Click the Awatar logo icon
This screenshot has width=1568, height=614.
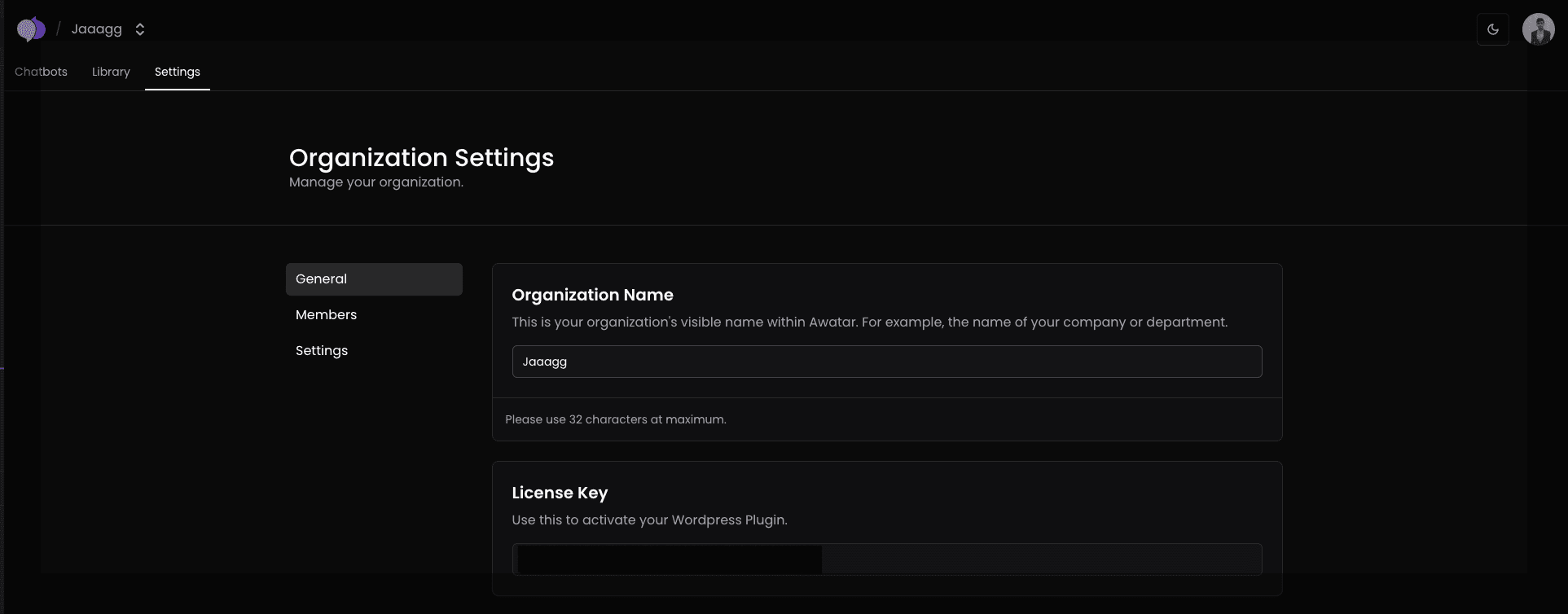tap(31, 29)
